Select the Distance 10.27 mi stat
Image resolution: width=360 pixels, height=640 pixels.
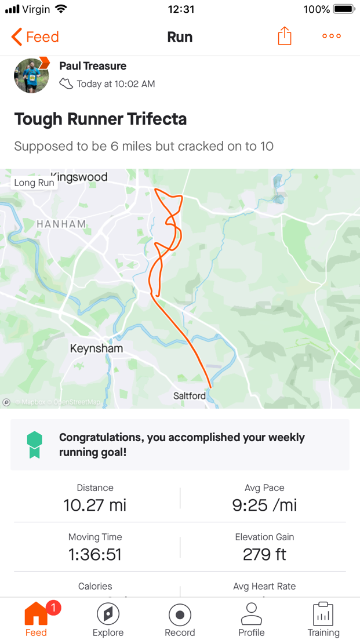pyautogui.click(x=95, y=499)
